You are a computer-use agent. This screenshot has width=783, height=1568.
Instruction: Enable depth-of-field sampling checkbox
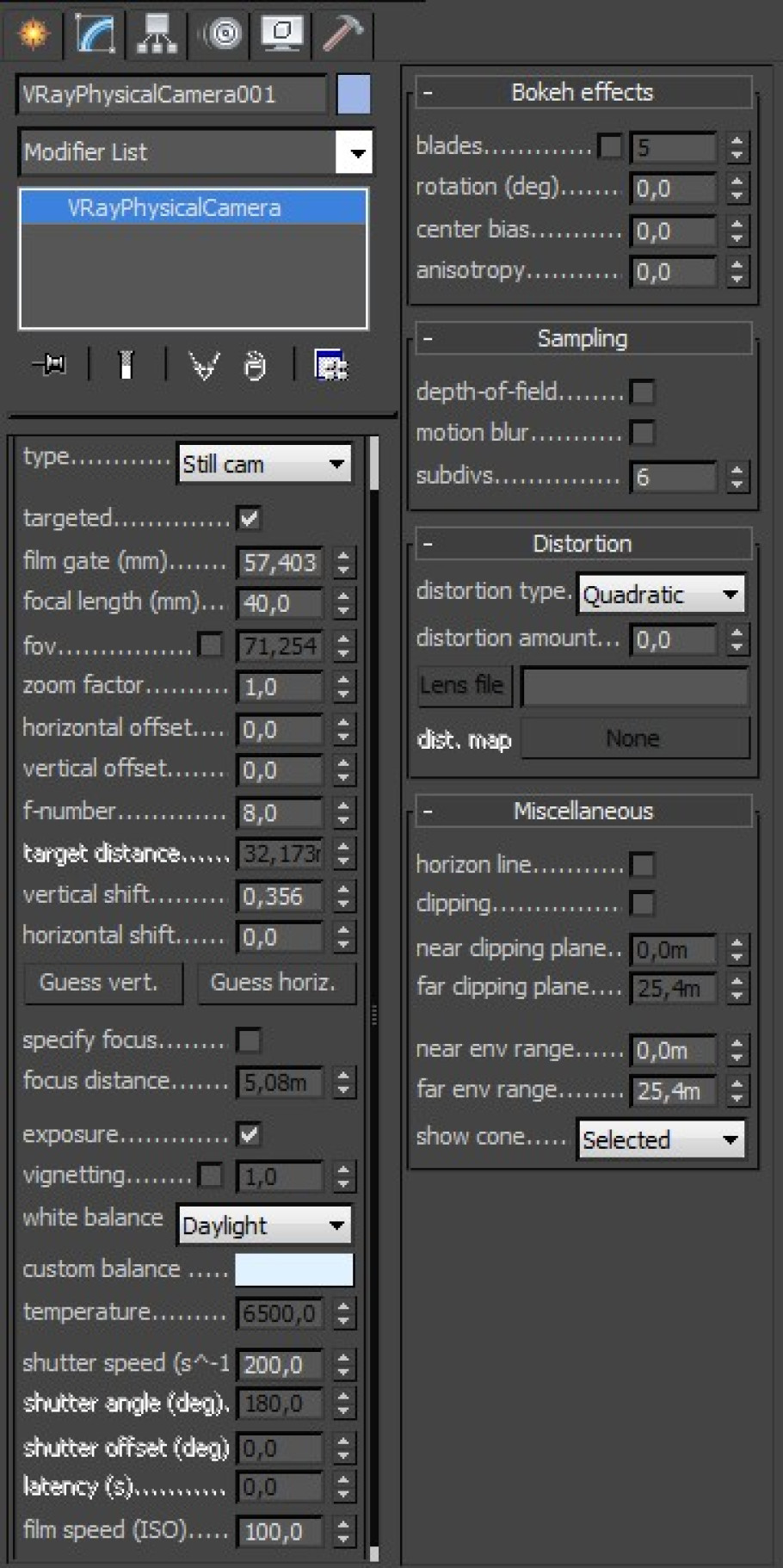[x=642, y=392]
